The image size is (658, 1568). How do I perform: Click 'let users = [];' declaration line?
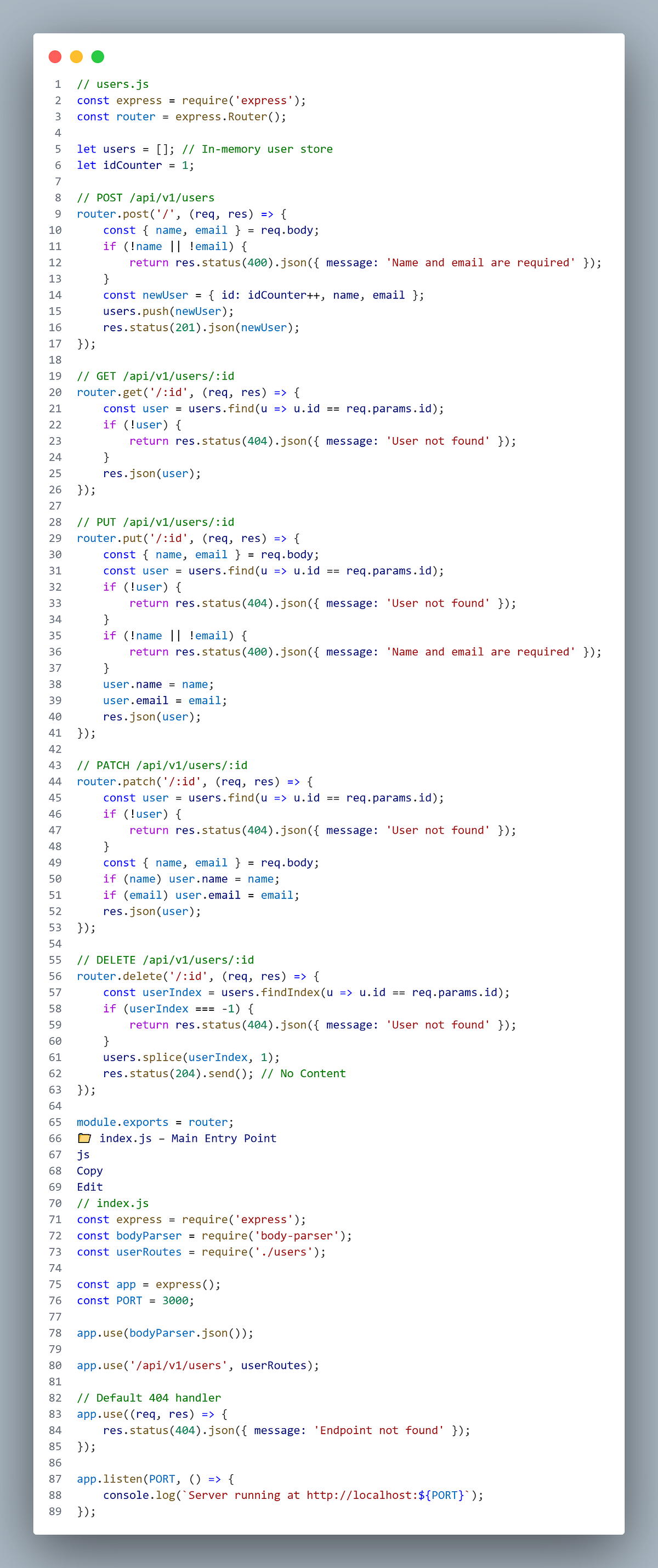[126, 149]
